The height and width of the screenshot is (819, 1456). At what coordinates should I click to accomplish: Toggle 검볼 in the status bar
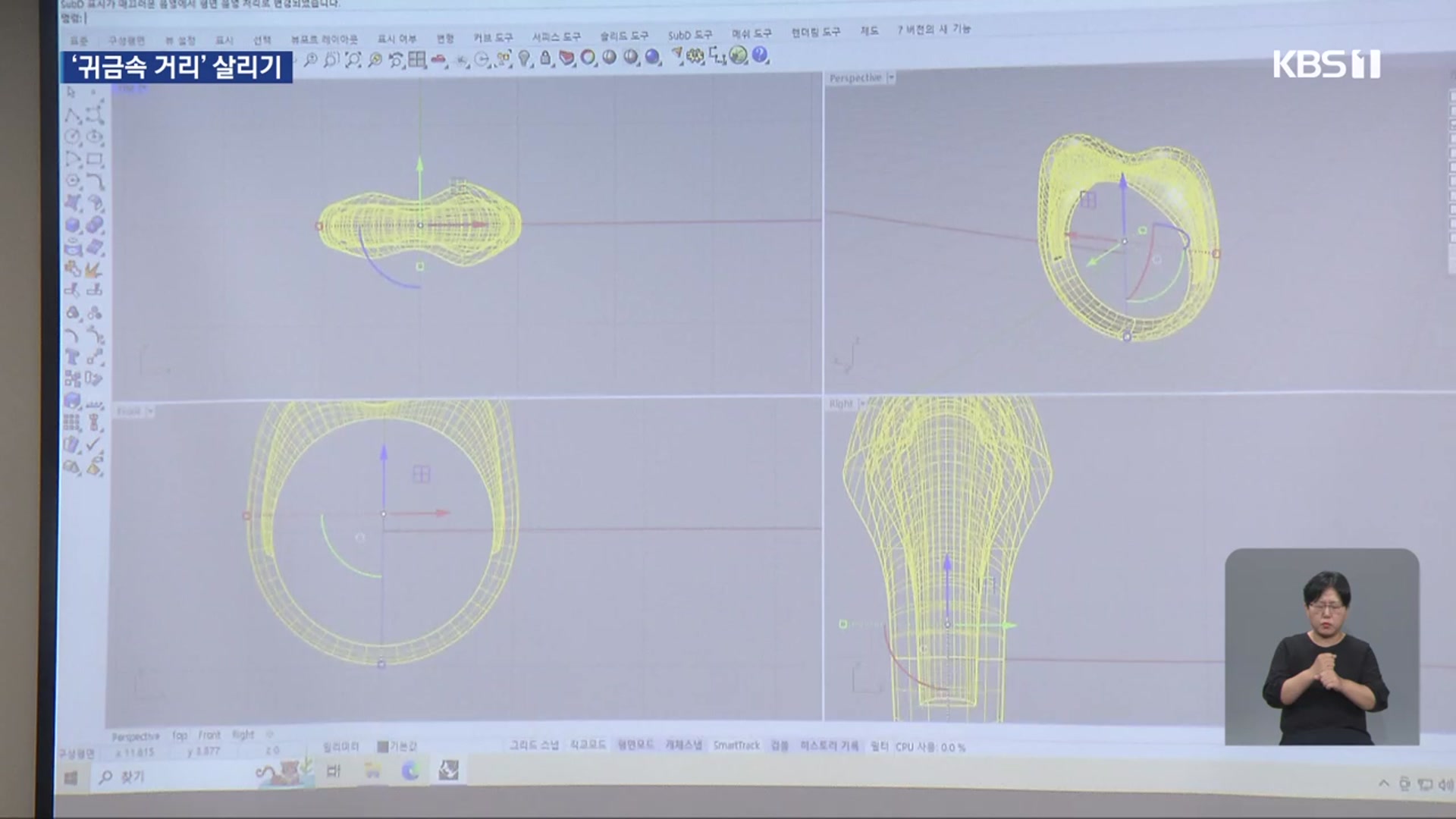click(x=780, y=745)
